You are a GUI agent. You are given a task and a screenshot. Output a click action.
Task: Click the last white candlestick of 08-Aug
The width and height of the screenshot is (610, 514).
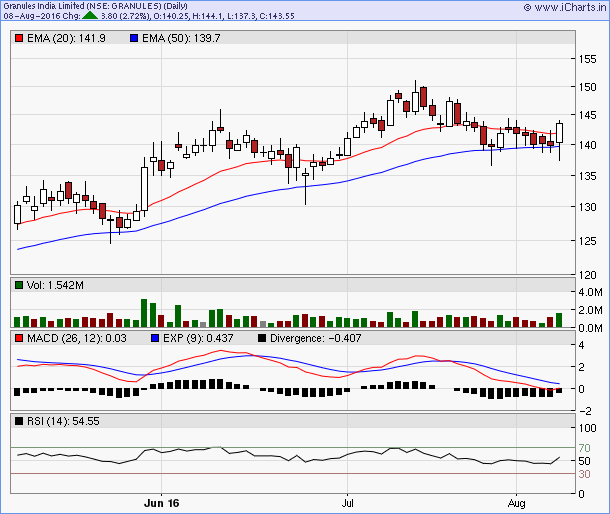coord(559,133)
